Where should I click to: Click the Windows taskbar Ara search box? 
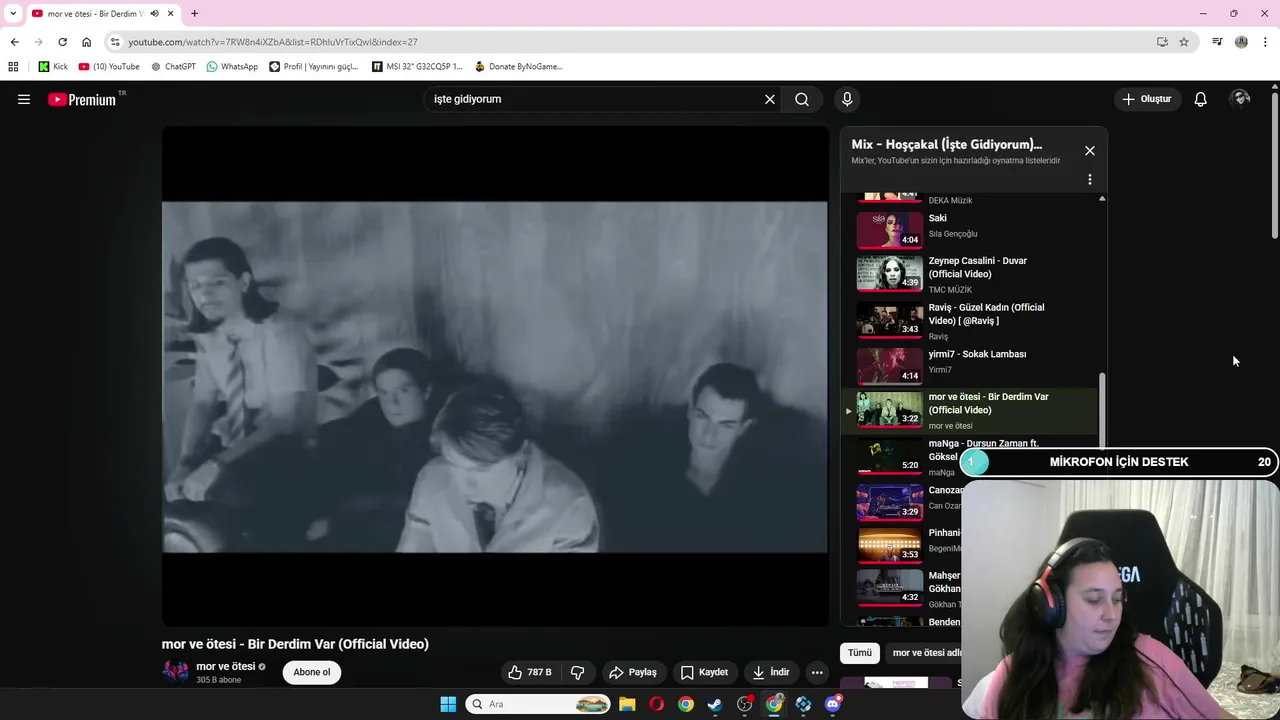538,704
